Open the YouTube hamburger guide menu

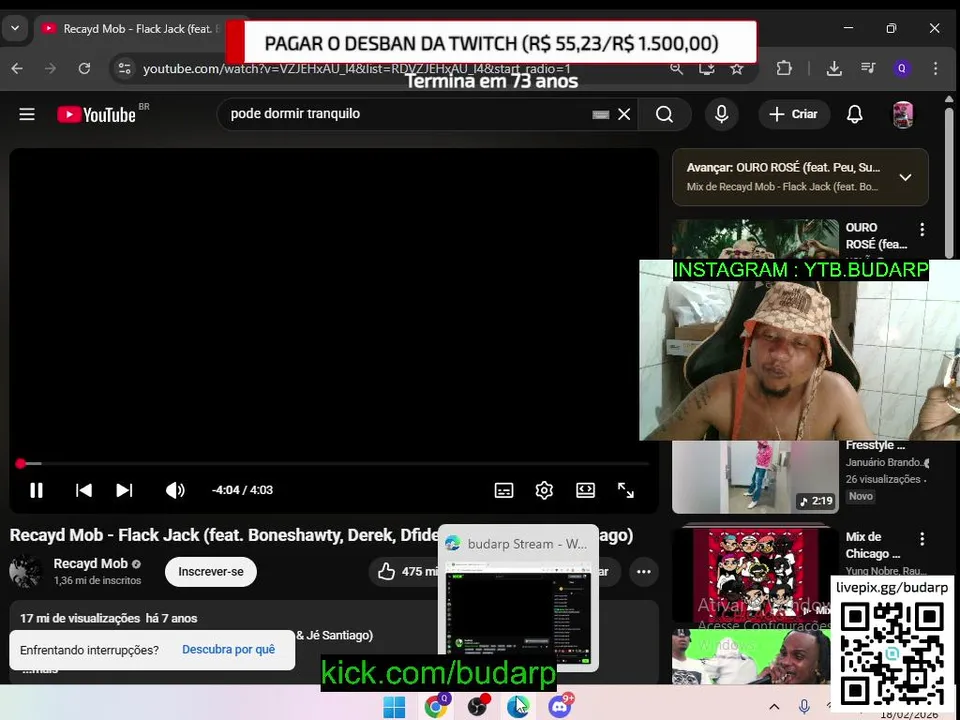(x=27, y=114)
